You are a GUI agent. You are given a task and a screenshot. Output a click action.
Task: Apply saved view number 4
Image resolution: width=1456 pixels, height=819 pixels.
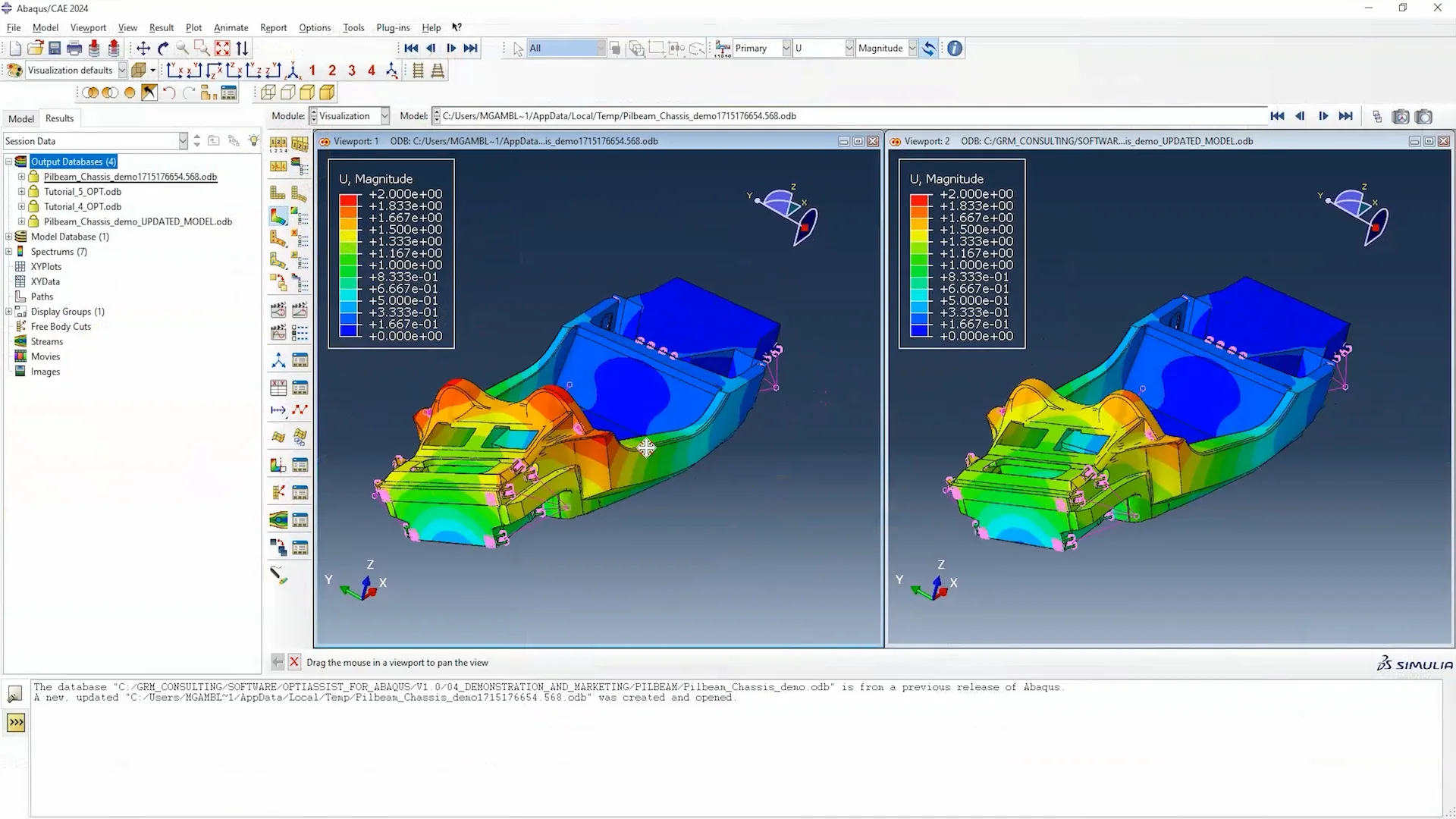372,71
